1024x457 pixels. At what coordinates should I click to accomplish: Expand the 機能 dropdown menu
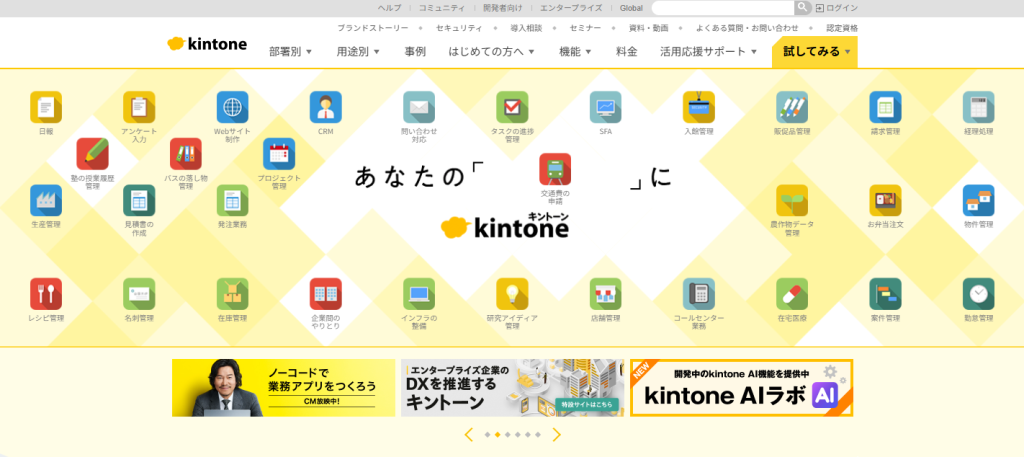[575, 52]
